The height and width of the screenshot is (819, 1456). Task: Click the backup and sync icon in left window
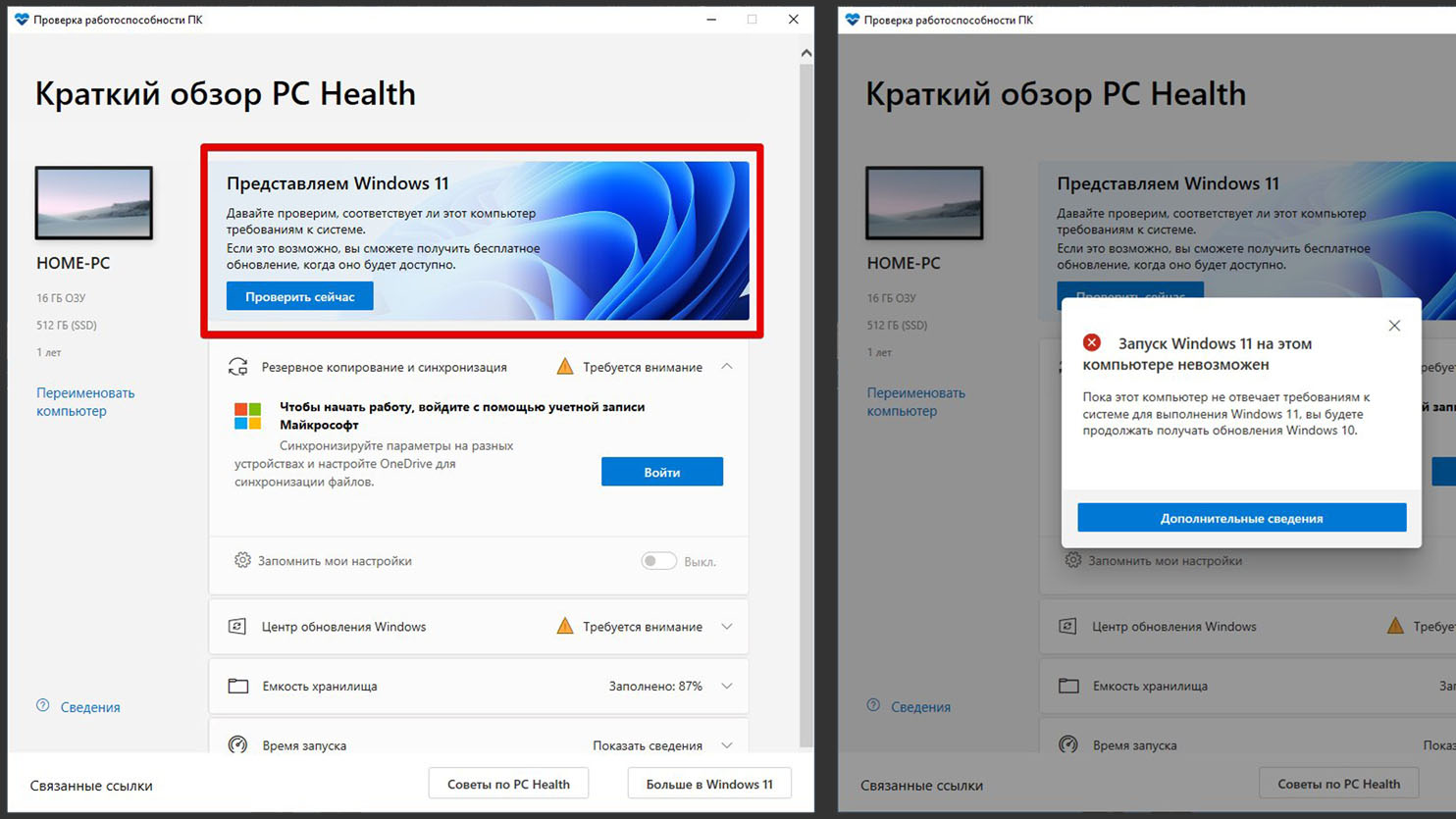237,367
